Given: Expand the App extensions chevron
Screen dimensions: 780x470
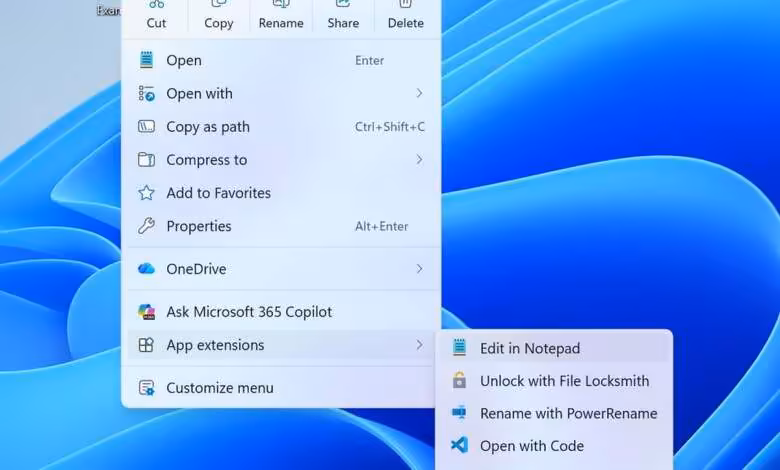Looking at the screenshot, I should point(419,345).
